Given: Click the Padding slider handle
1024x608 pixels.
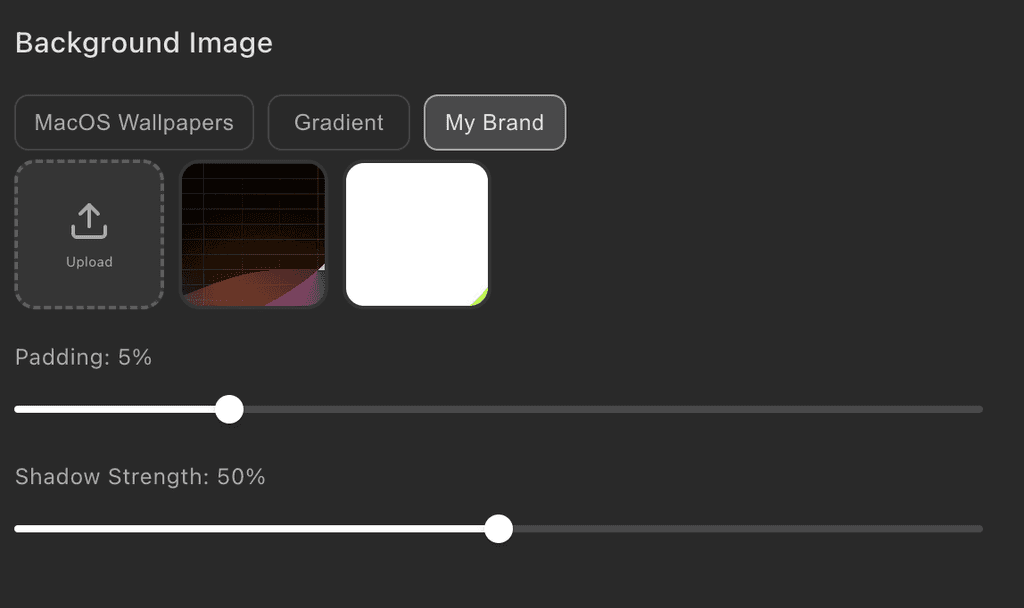Looking at the screenshot, I should (x=230, y=409).
